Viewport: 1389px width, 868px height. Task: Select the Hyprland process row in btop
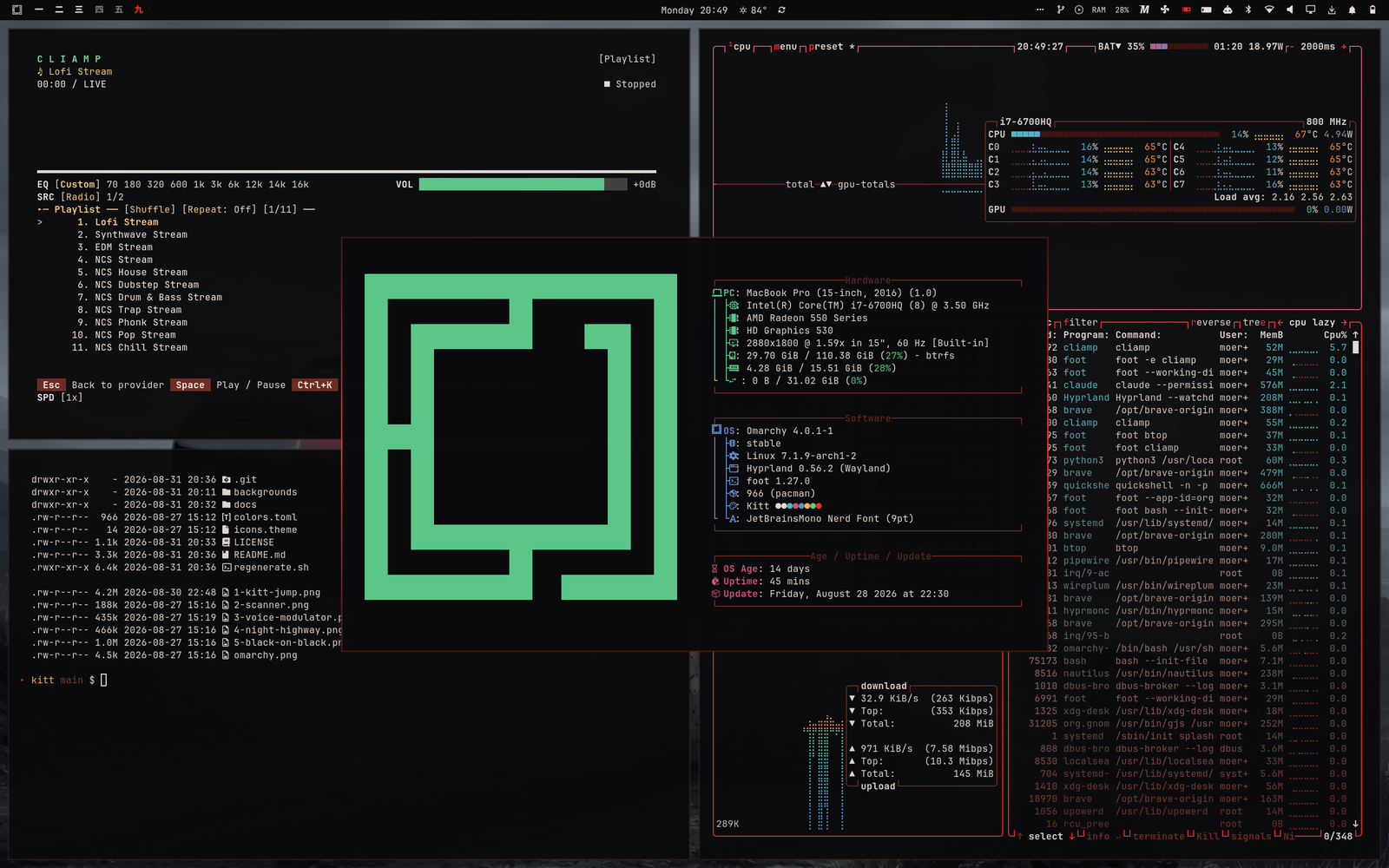[1198, 398]
